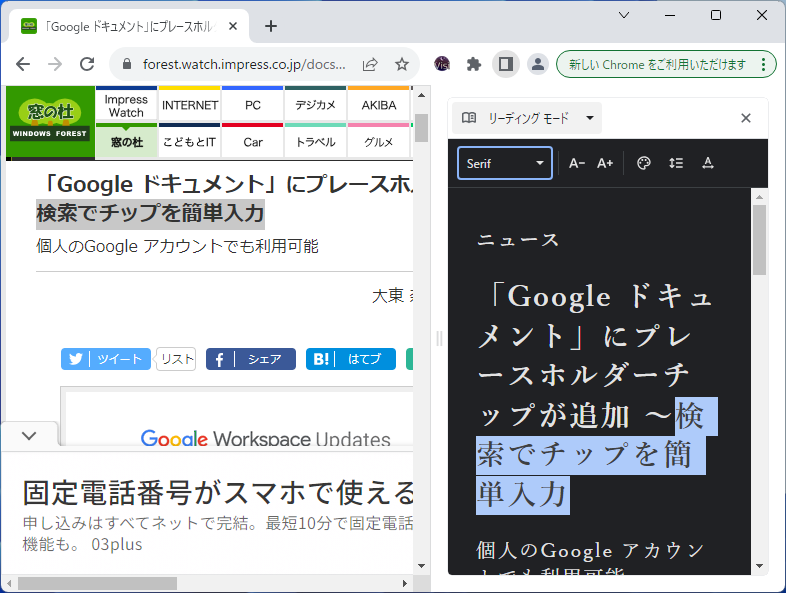Open the purple extension icon

pyautogui.click(x=442, y=64)
